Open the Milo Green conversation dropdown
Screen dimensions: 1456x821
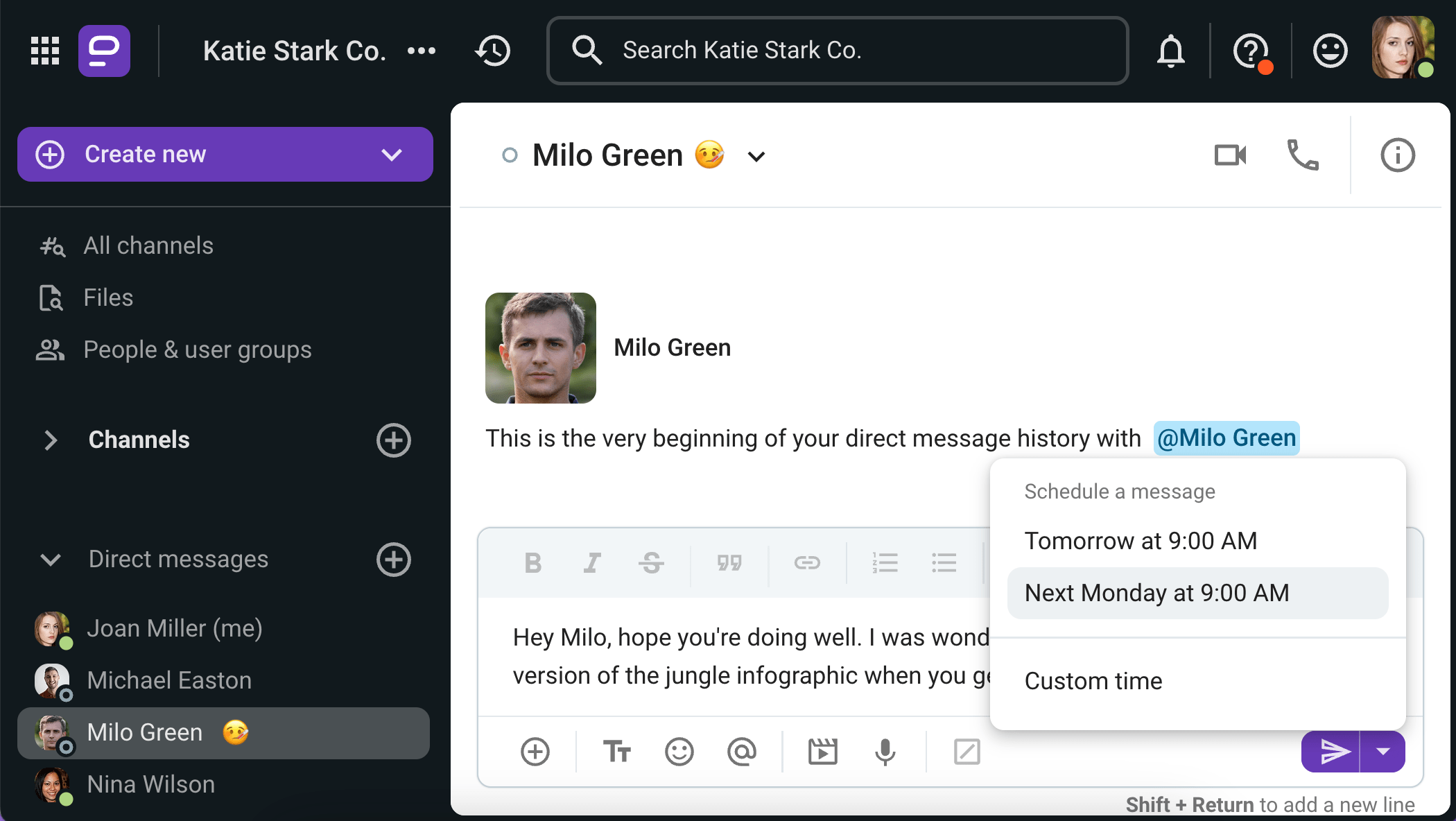757,157
